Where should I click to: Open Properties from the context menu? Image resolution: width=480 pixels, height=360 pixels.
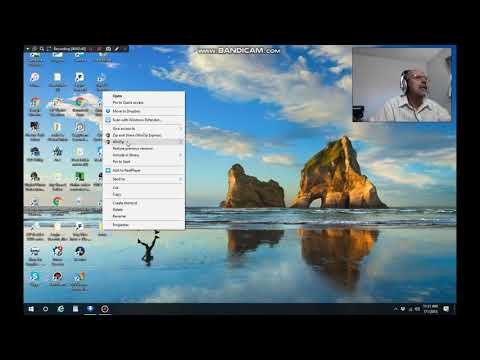[x=144, y=225]
